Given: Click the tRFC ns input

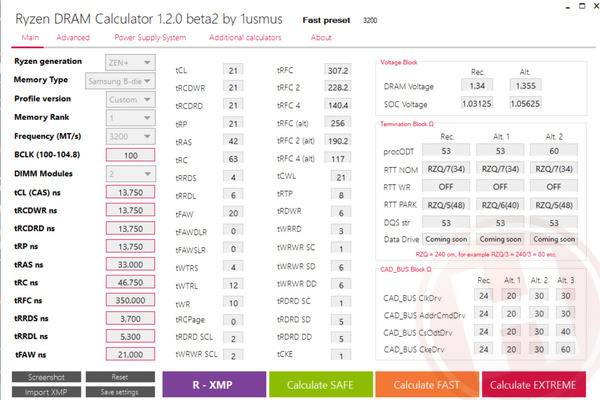Looking at the screenshot, I should pos(130,300).
